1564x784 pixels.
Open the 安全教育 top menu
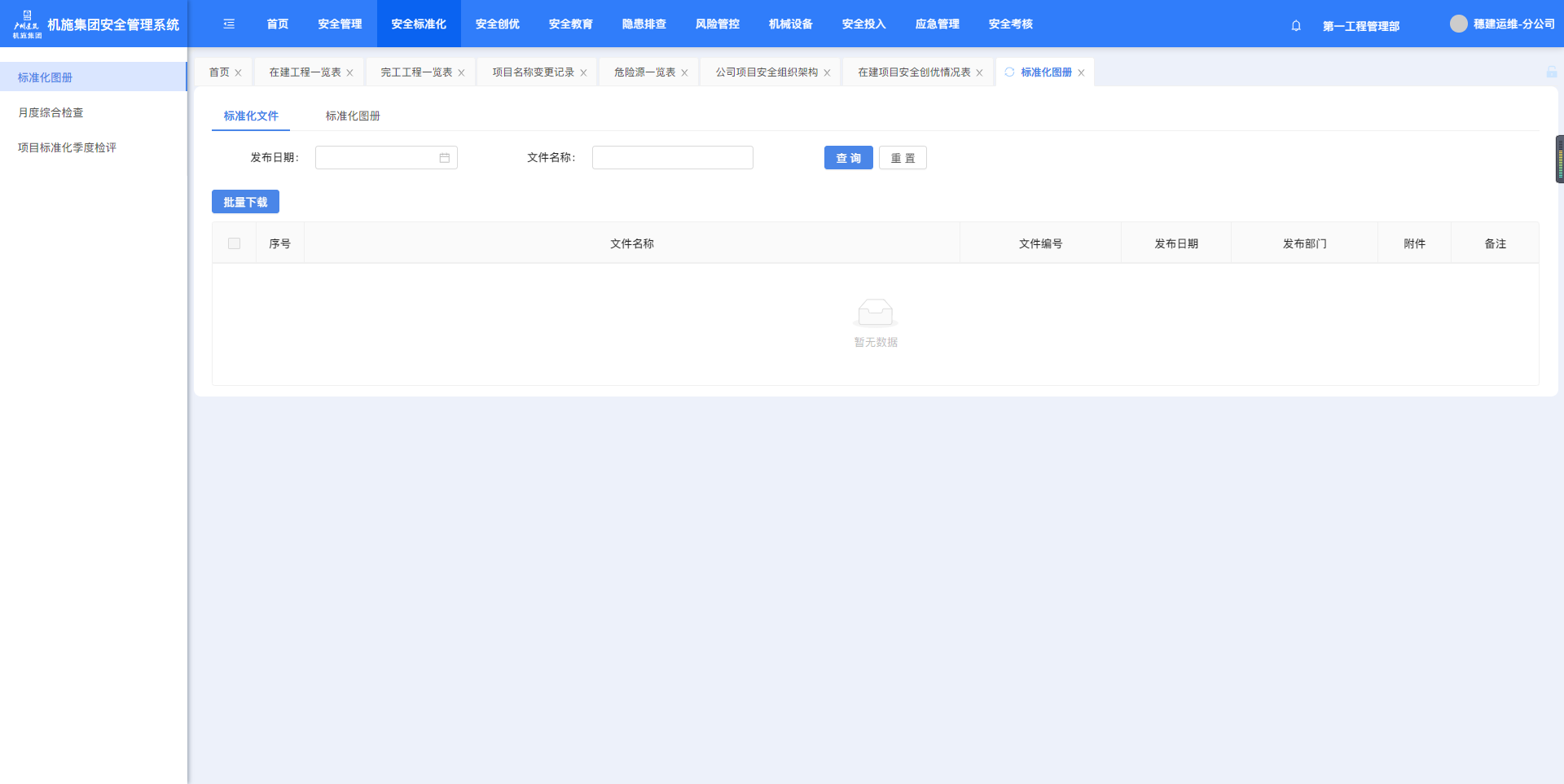(x=570, y=24)
